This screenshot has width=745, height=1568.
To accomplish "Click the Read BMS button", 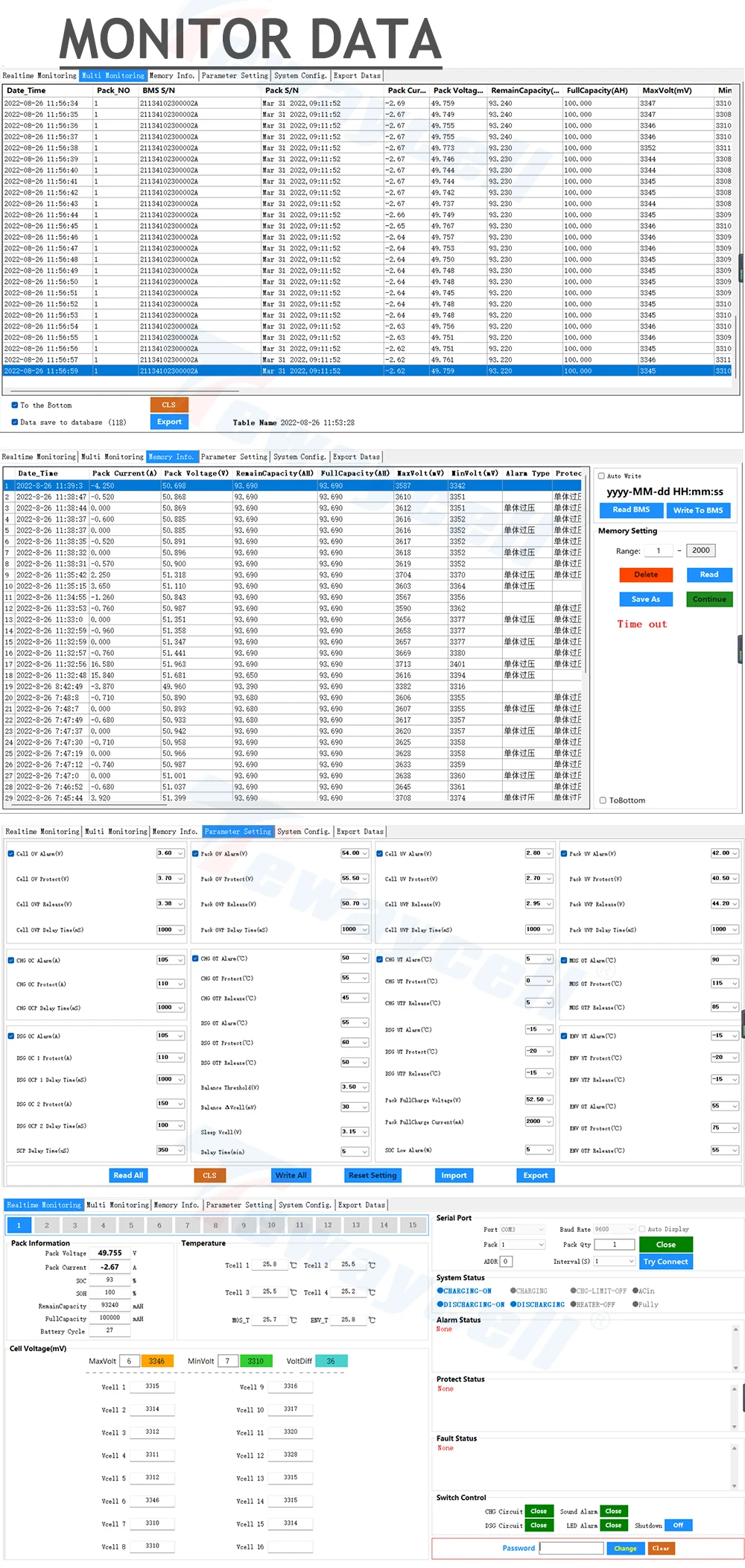I will [631, 510].
